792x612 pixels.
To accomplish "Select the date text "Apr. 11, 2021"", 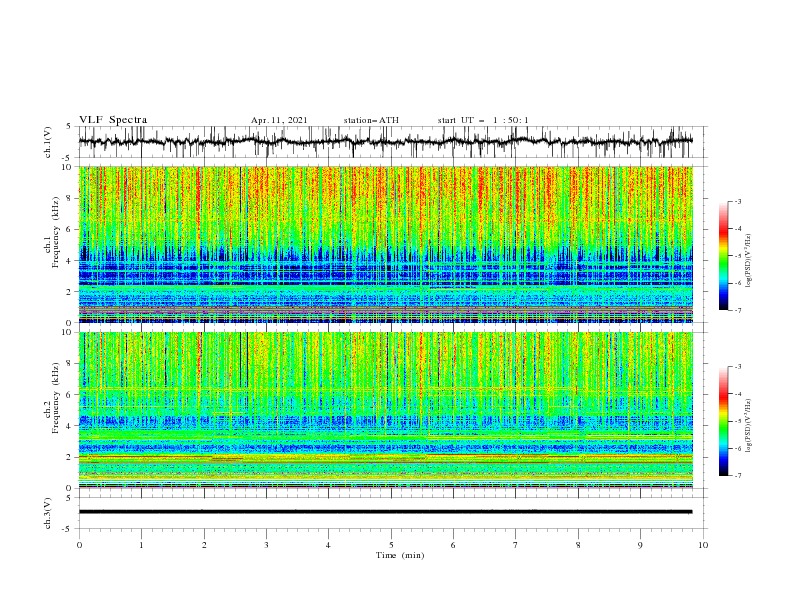I will (279, 120).
